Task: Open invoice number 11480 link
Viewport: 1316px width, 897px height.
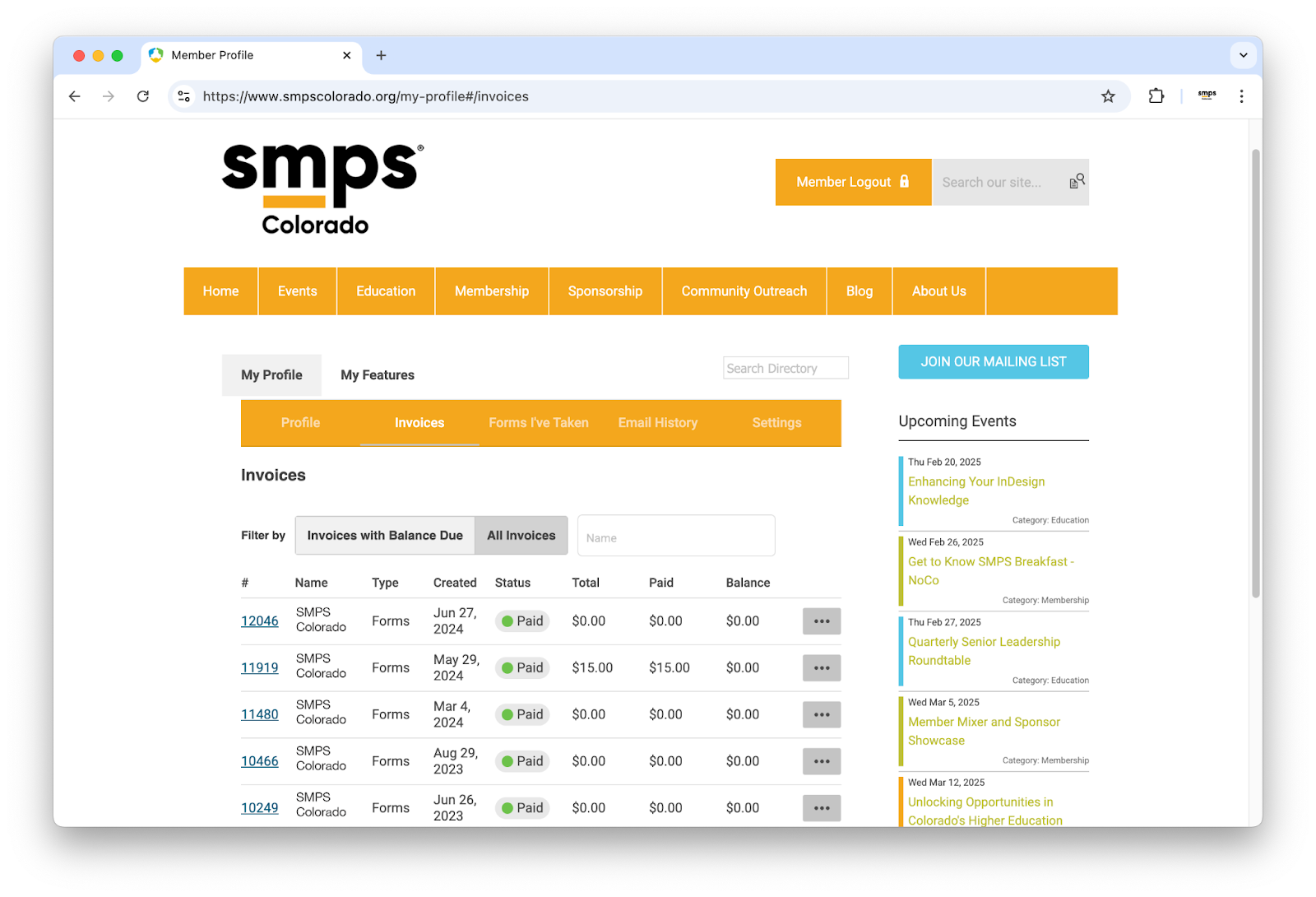Action: (259, 714)
